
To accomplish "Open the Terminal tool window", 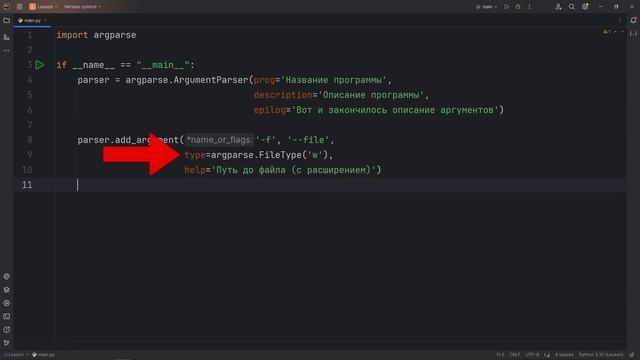I will [x=7, y=316].
